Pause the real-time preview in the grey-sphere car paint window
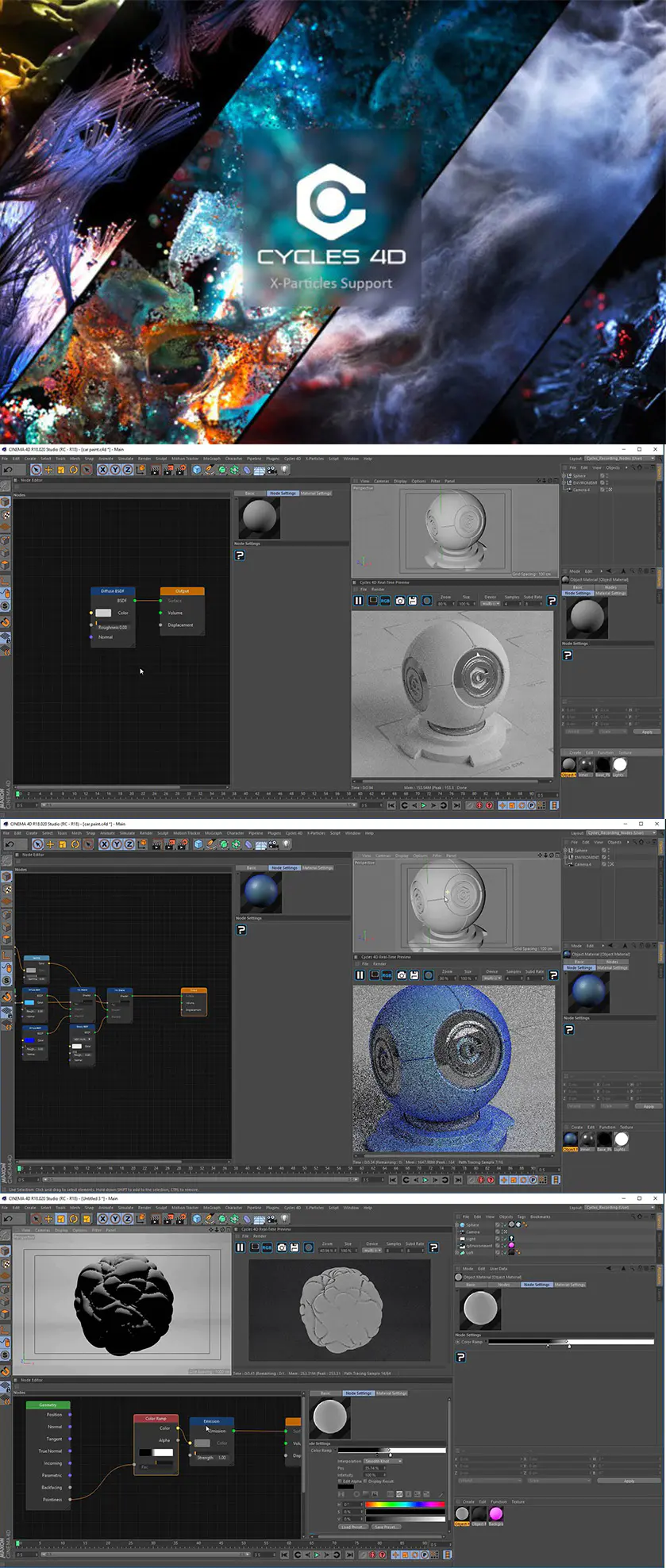Image resolution: width=666 pixels, height=1568 pixels. click(358, 601)
